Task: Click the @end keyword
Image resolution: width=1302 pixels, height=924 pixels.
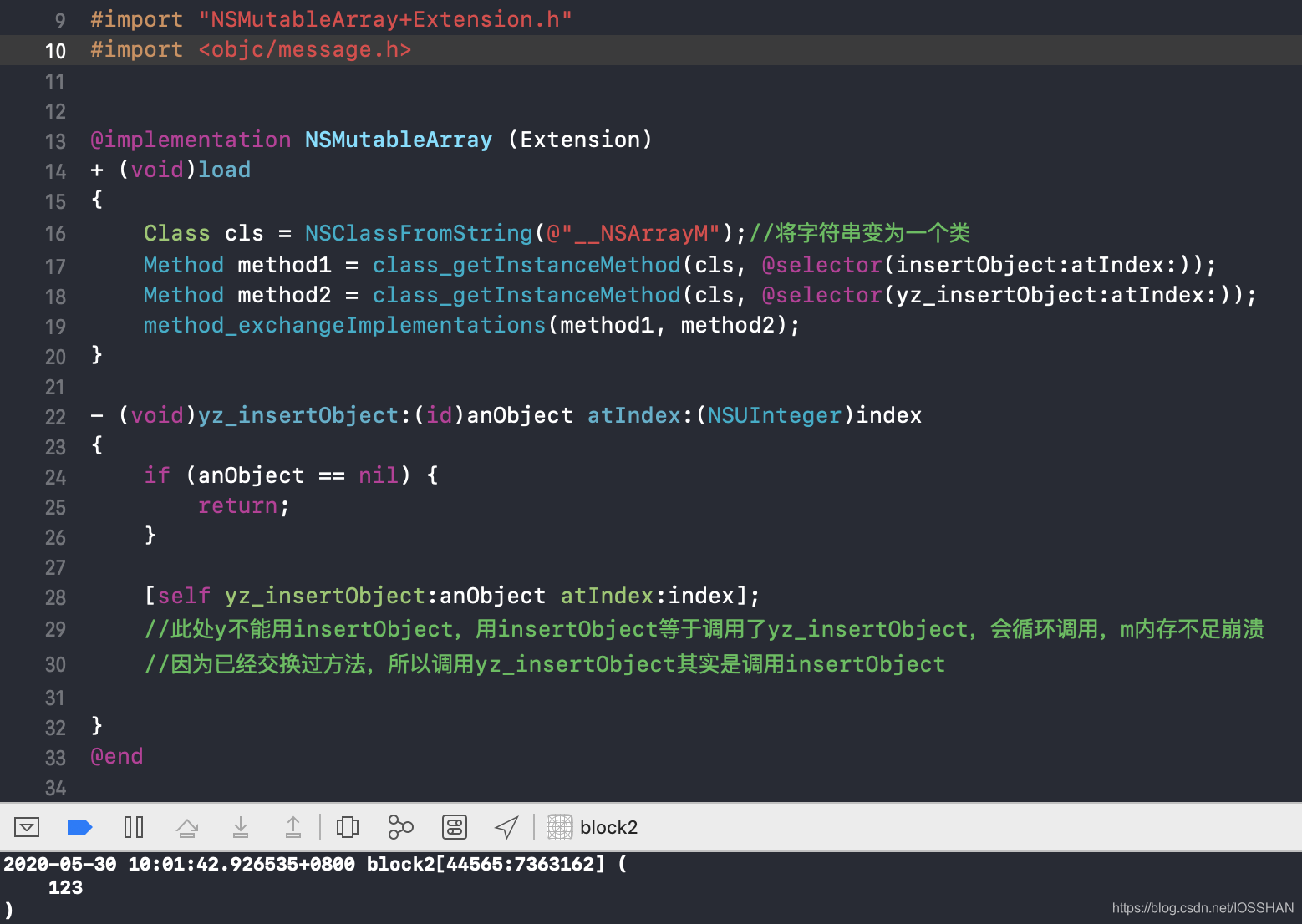Action: tap(117, 756)
